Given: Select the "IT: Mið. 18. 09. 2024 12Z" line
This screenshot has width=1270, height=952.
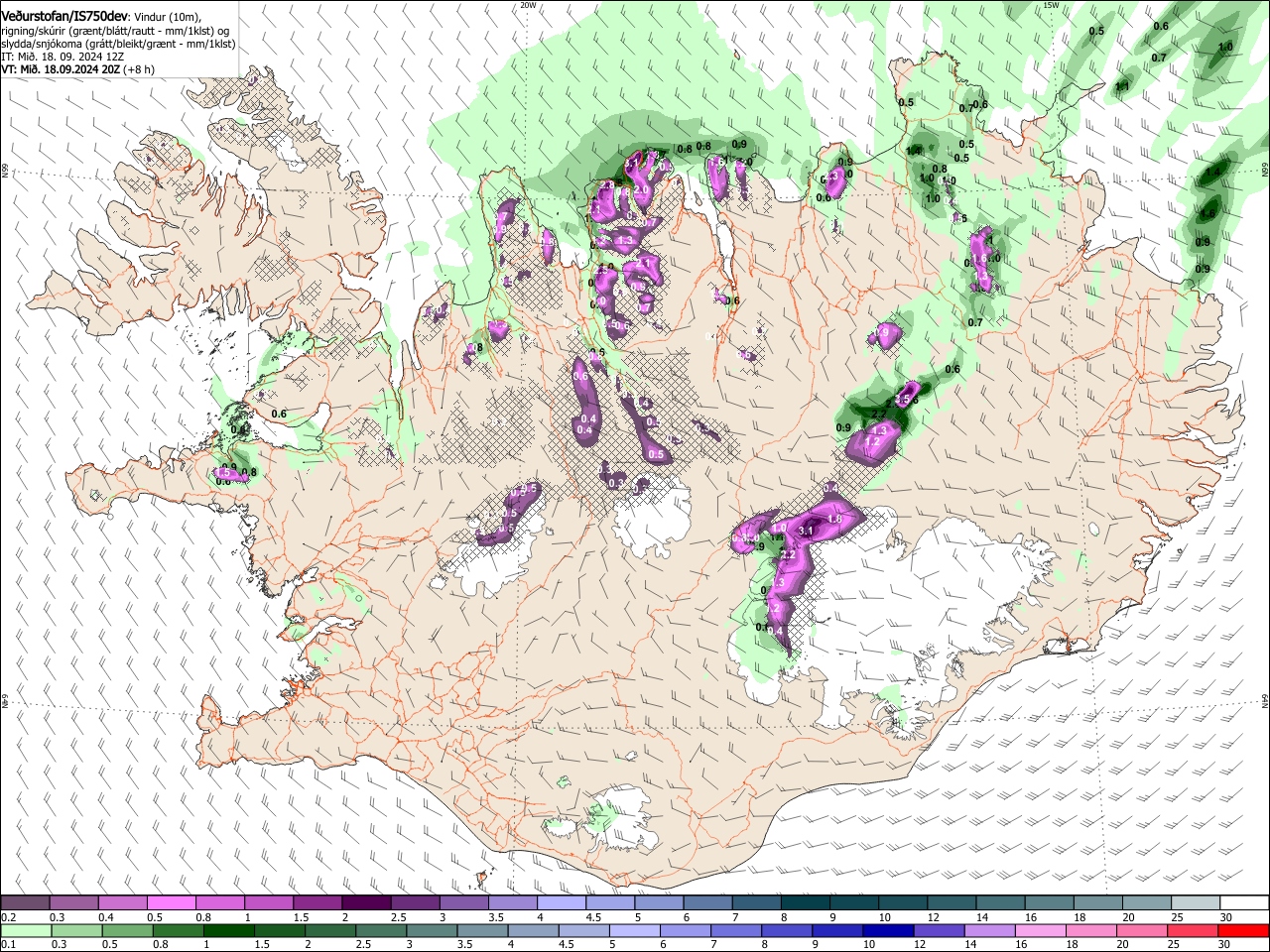Looking at the screenshot, I should tap(63, 57).
